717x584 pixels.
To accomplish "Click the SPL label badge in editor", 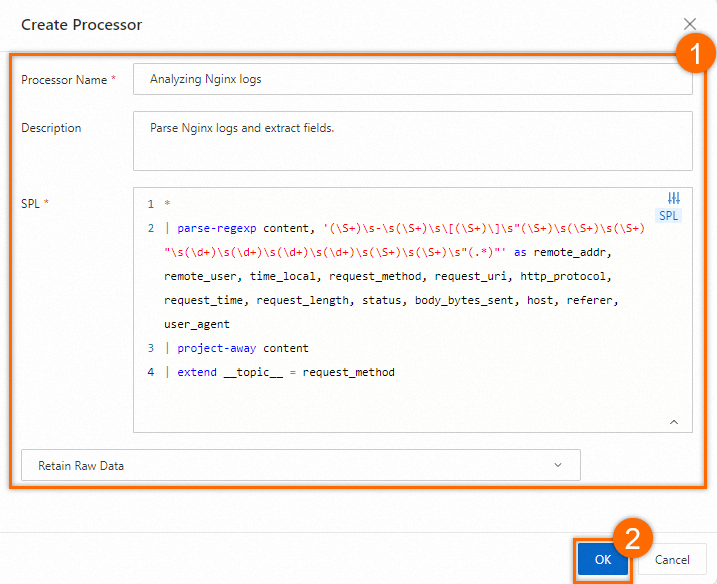I will (669, 215).
